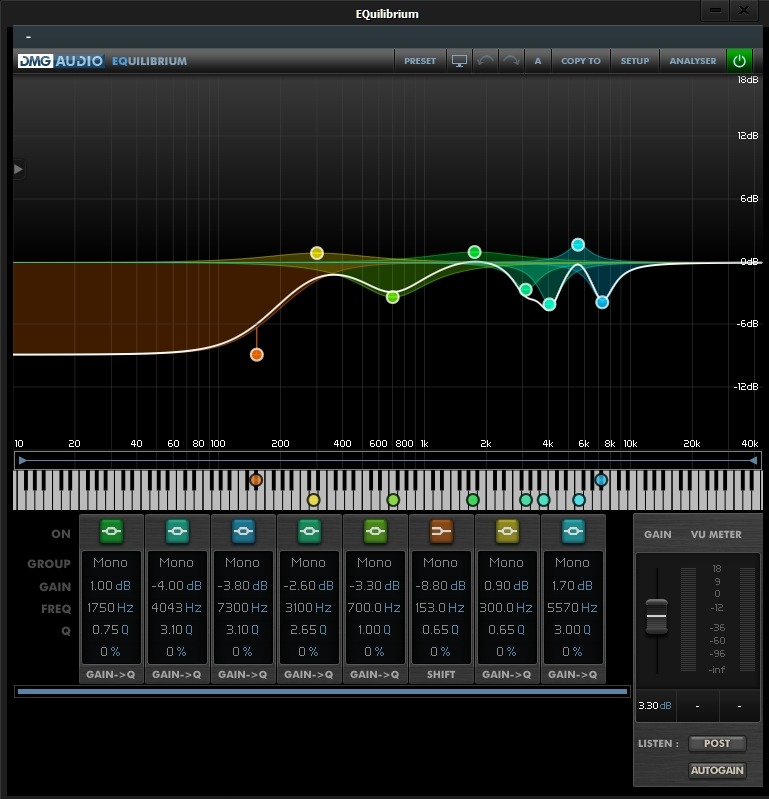Screen dimensions: 769x799
Task: Click the 1.00 dB gain value
Action: point(111,586)
